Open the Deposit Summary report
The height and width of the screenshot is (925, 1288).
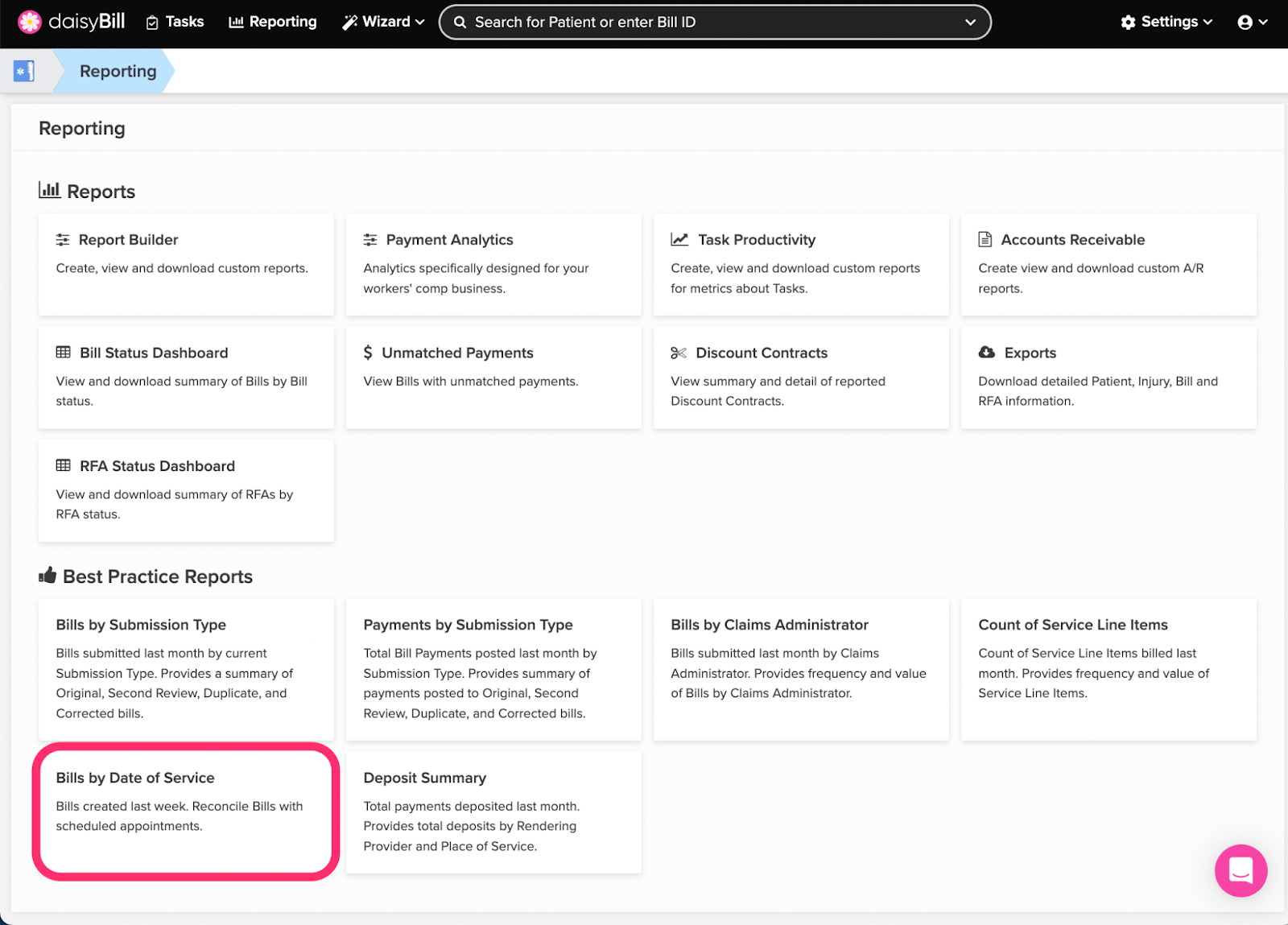(x=493, y=811)
